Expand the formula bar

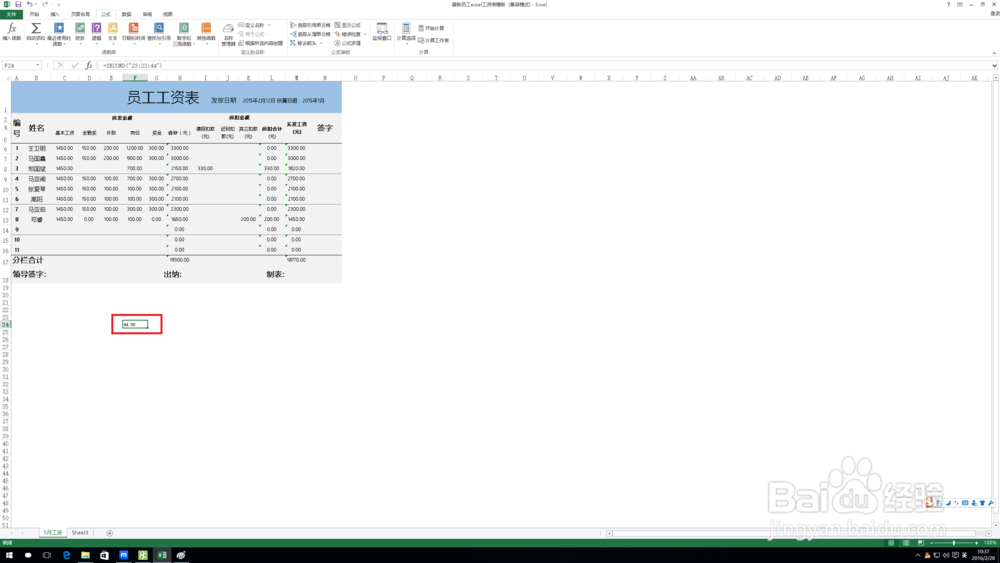click(x=995, y=65)
